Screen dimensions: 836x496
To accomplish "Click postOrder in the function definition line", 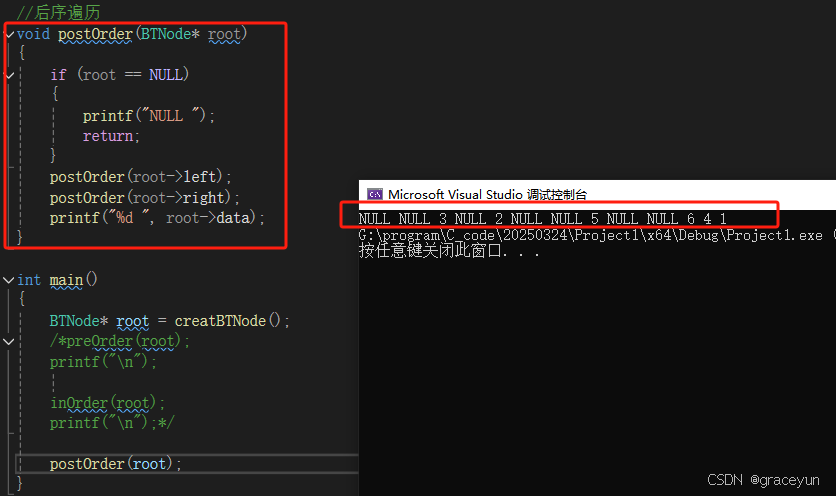I will coord(95,34).
